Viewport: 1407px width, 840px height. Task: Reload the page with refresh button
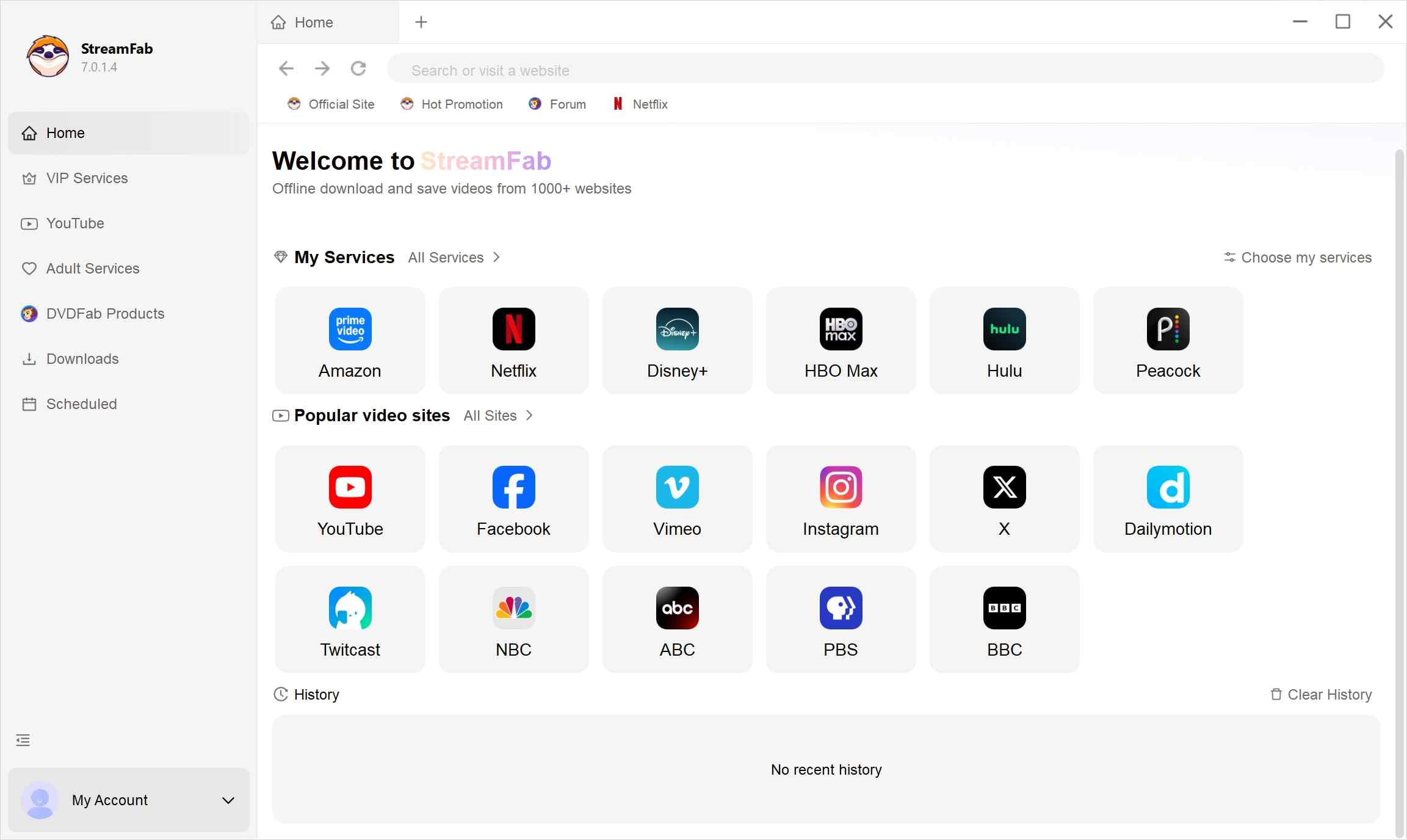tap(359, 68)
